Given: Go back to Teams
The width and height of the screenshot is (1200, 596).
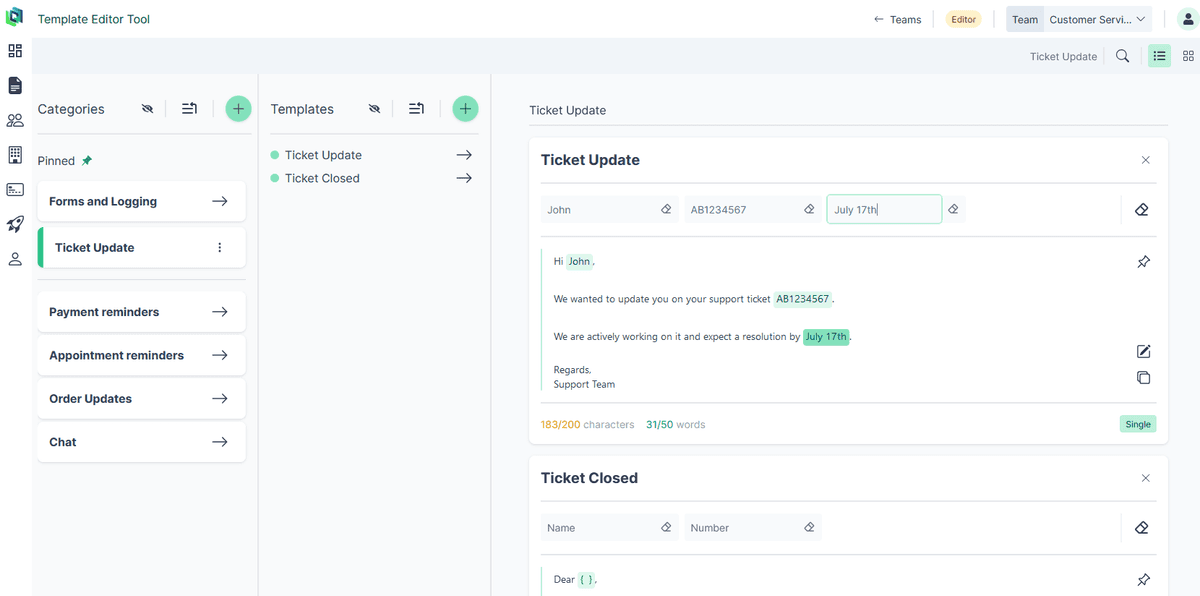Looking at the screenshot, I should tap(897, 19).
